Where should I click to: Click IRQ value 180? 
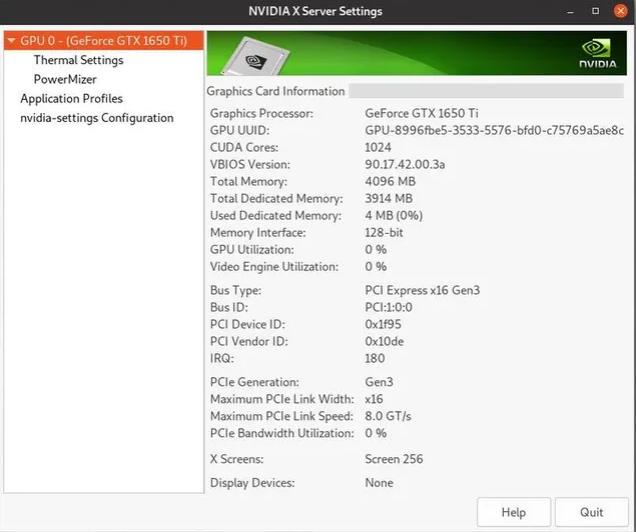point(375,358)
